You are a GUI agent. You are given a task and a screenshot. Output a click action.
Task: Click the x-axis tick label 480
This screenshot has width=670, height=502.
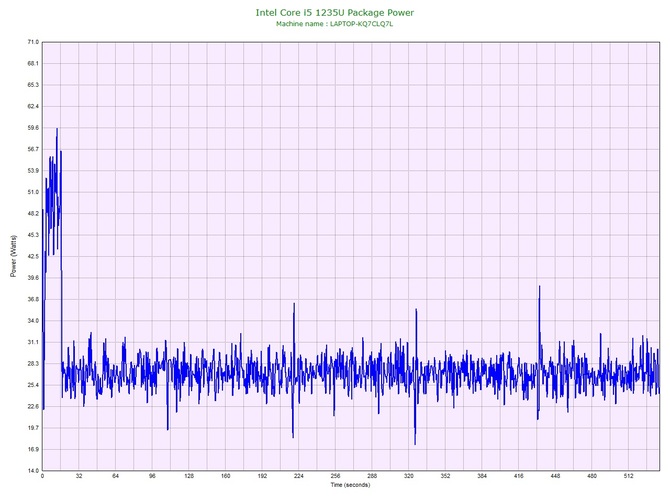click(x=592, y=476)
